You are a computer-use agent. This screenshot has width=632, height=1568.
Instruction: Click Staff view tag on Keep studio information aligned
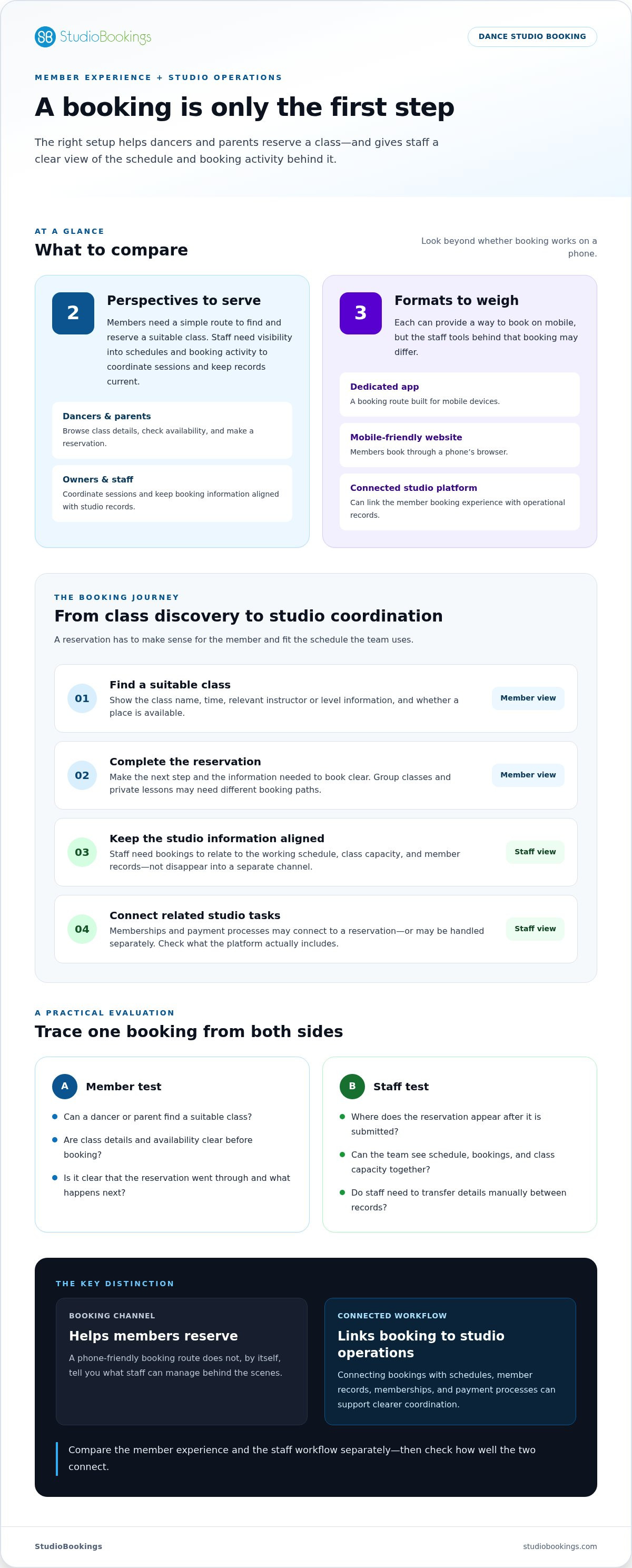coord(535,852)
